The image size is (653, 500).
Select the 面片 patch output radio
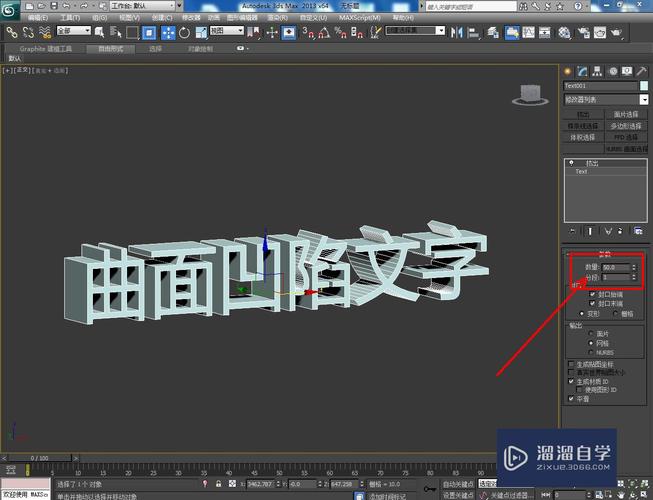point(591,333)
